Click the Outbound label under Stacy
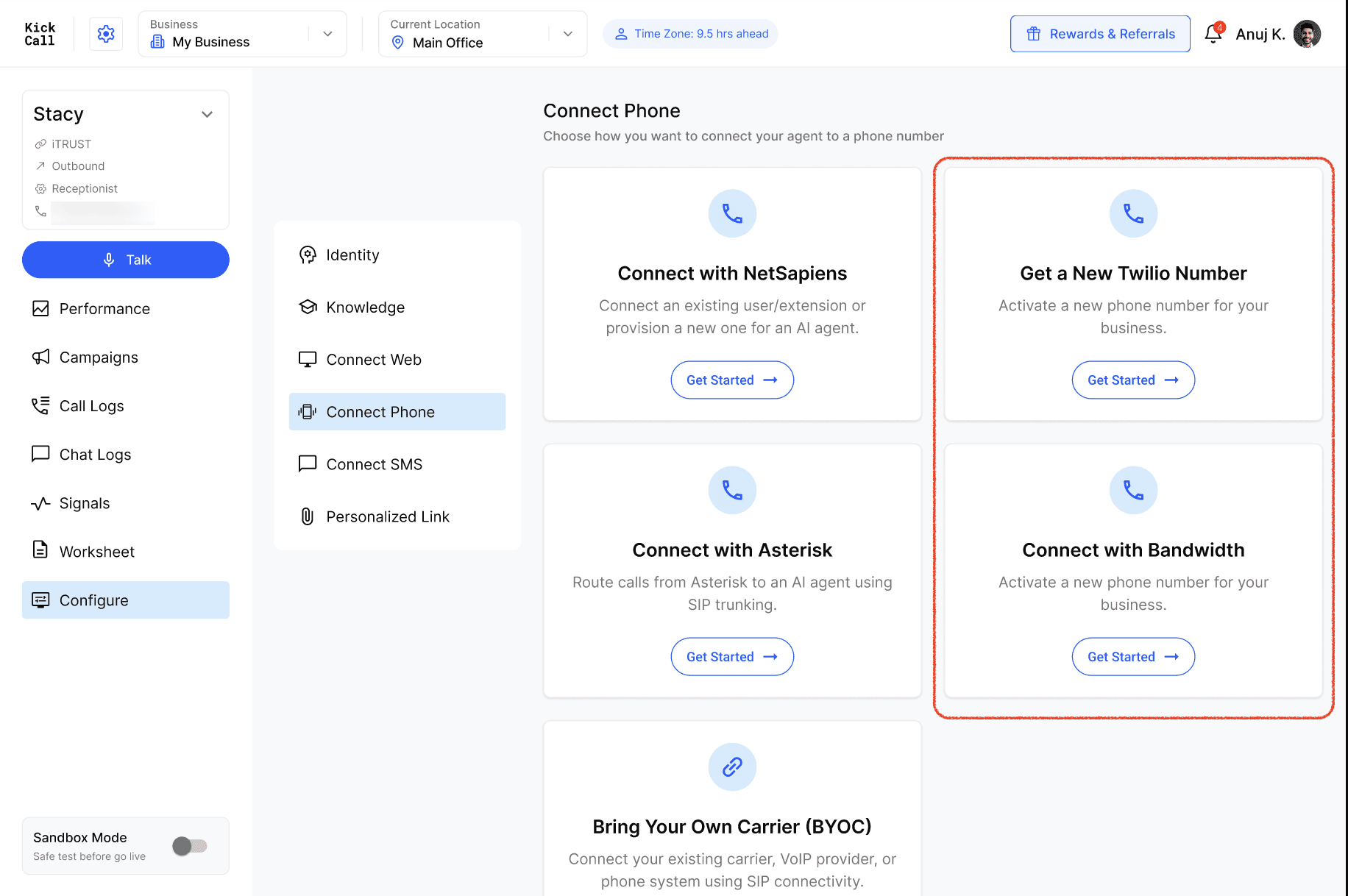This screenshot has height=896, width=1348. coord(78,166)
